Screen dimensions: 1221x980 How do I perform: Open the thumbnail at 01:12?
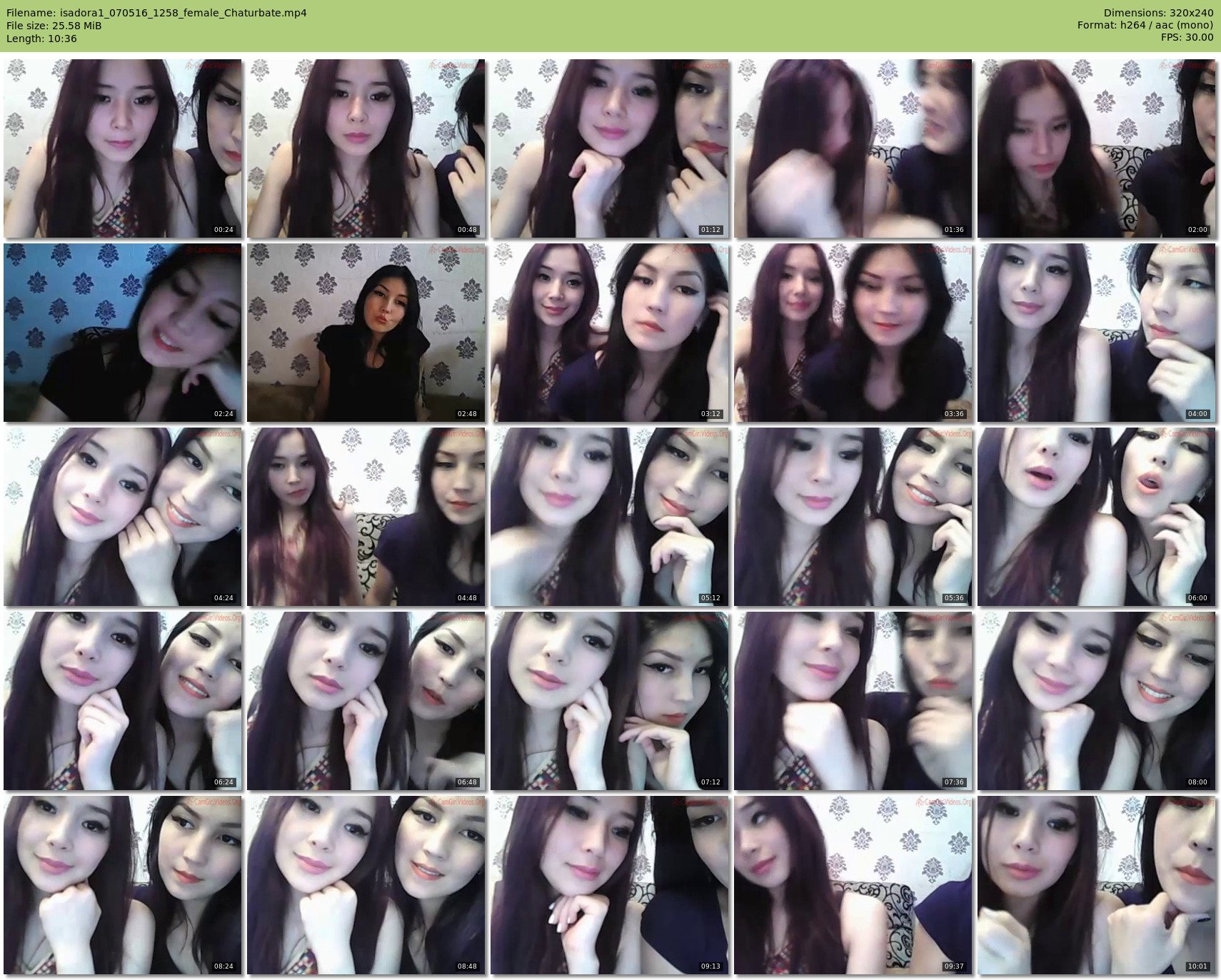pos(610,148)
